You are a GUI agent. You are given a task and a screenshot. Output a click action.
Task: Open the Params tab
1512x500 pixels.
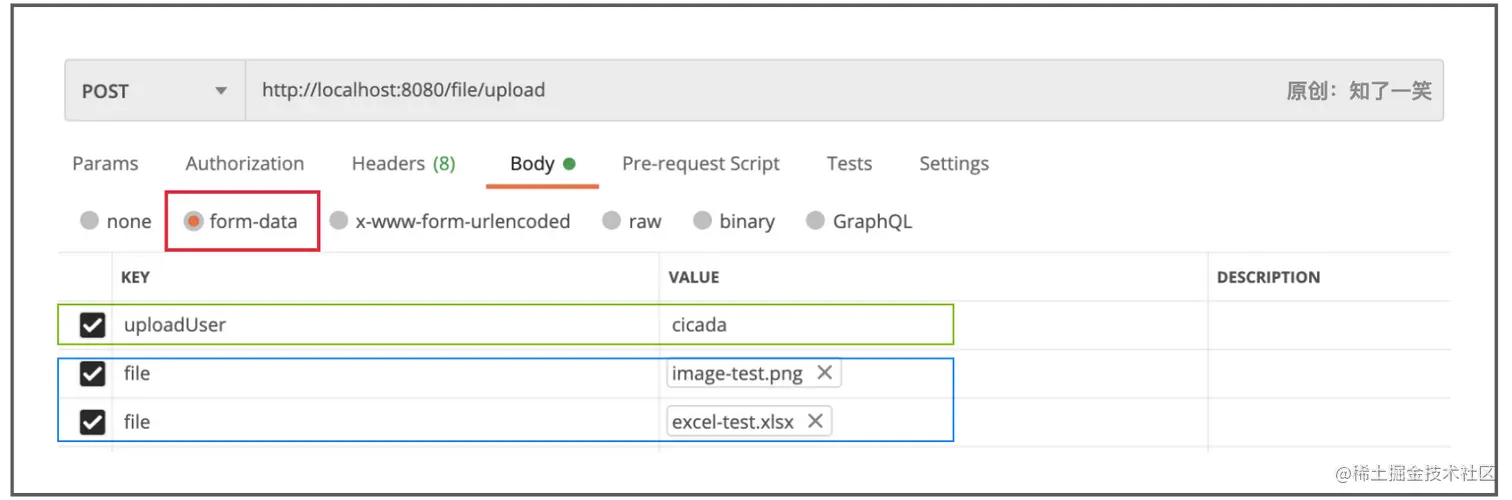click(105, 164)
